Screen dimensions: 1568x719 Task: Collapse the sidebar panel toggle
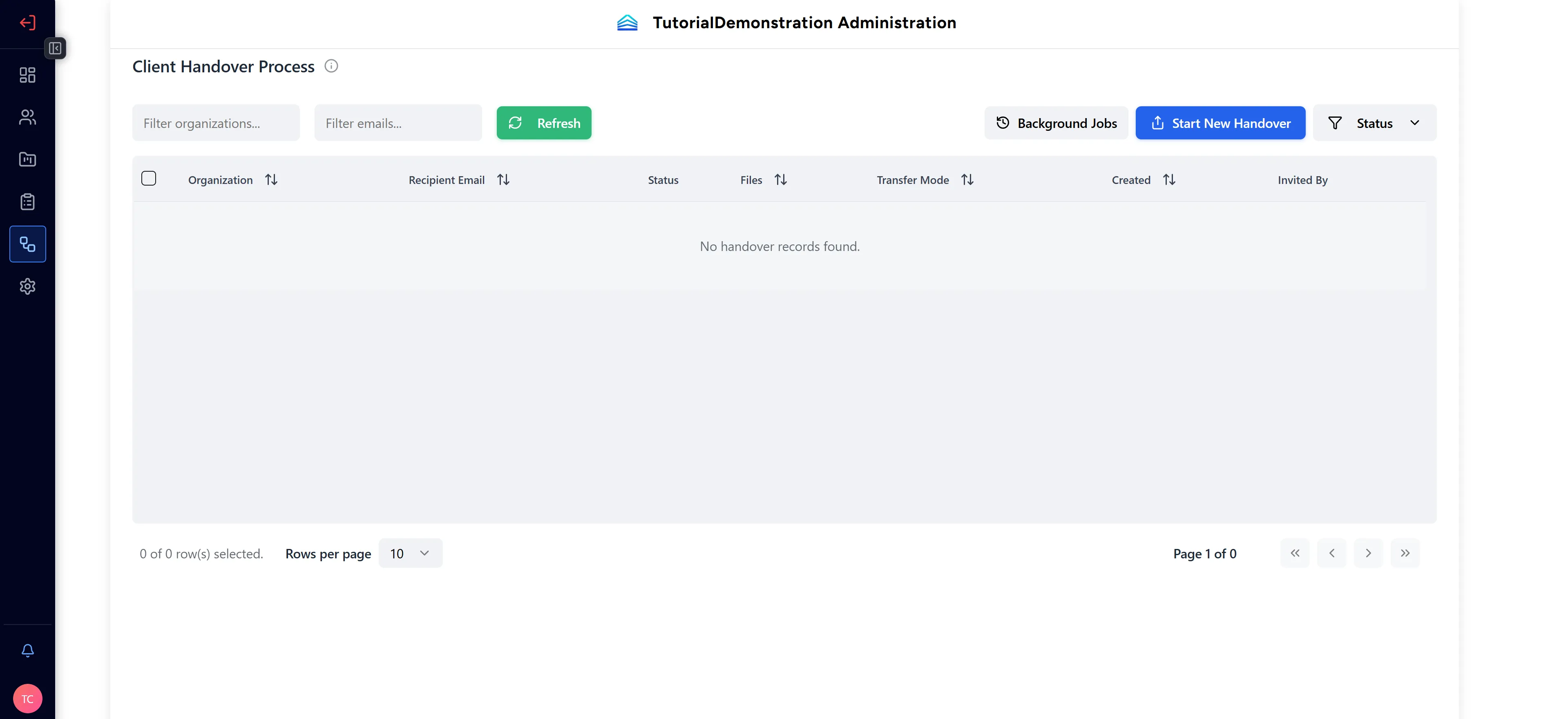[55, 48]
